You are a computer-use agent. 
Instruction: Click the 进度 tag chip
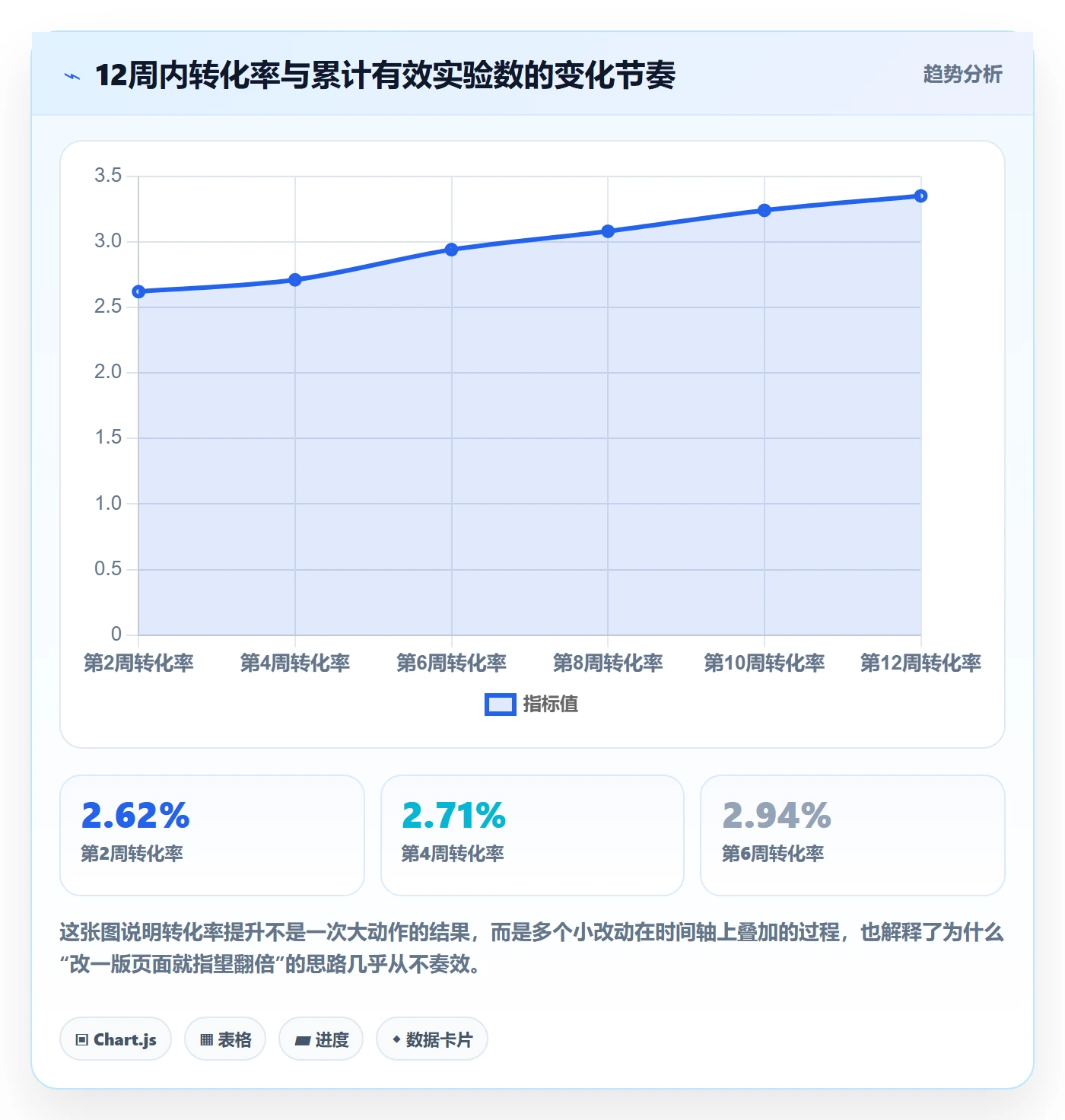click(x=321, y=1039)
